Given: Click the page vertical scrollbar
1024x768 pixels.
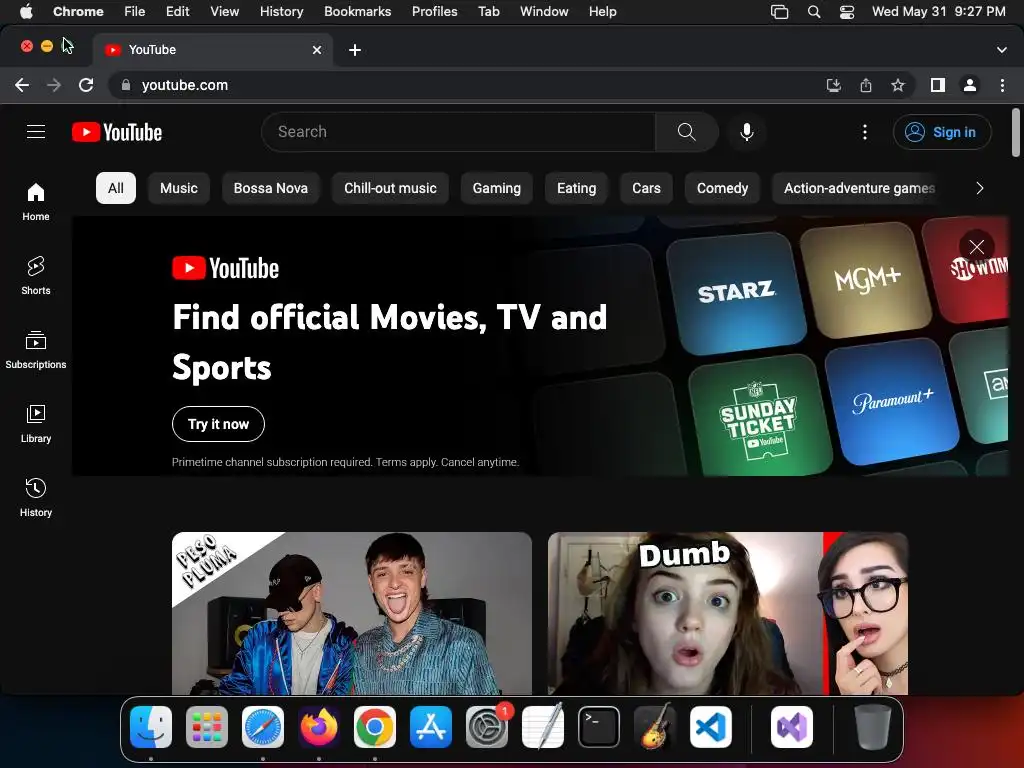Looking at the screenshot, I should [1016, 133].
